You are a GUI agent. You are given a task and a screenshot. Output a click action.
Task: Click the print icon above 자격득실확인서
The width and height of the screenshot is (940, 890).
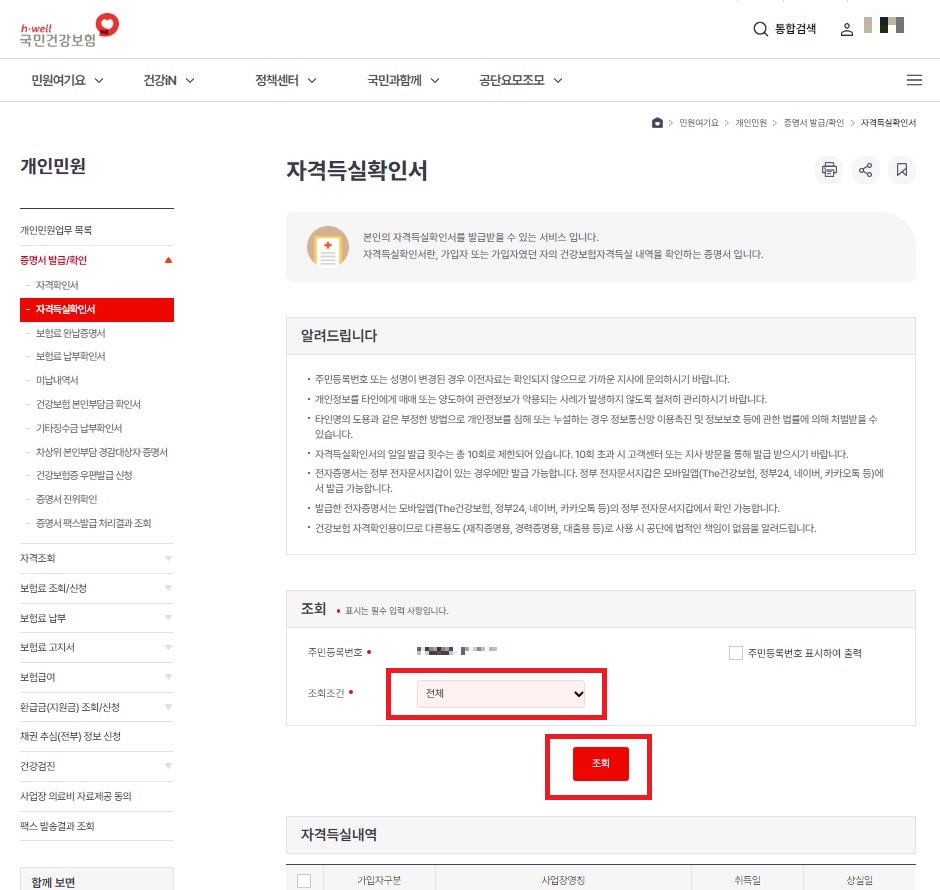pos(829,169)
